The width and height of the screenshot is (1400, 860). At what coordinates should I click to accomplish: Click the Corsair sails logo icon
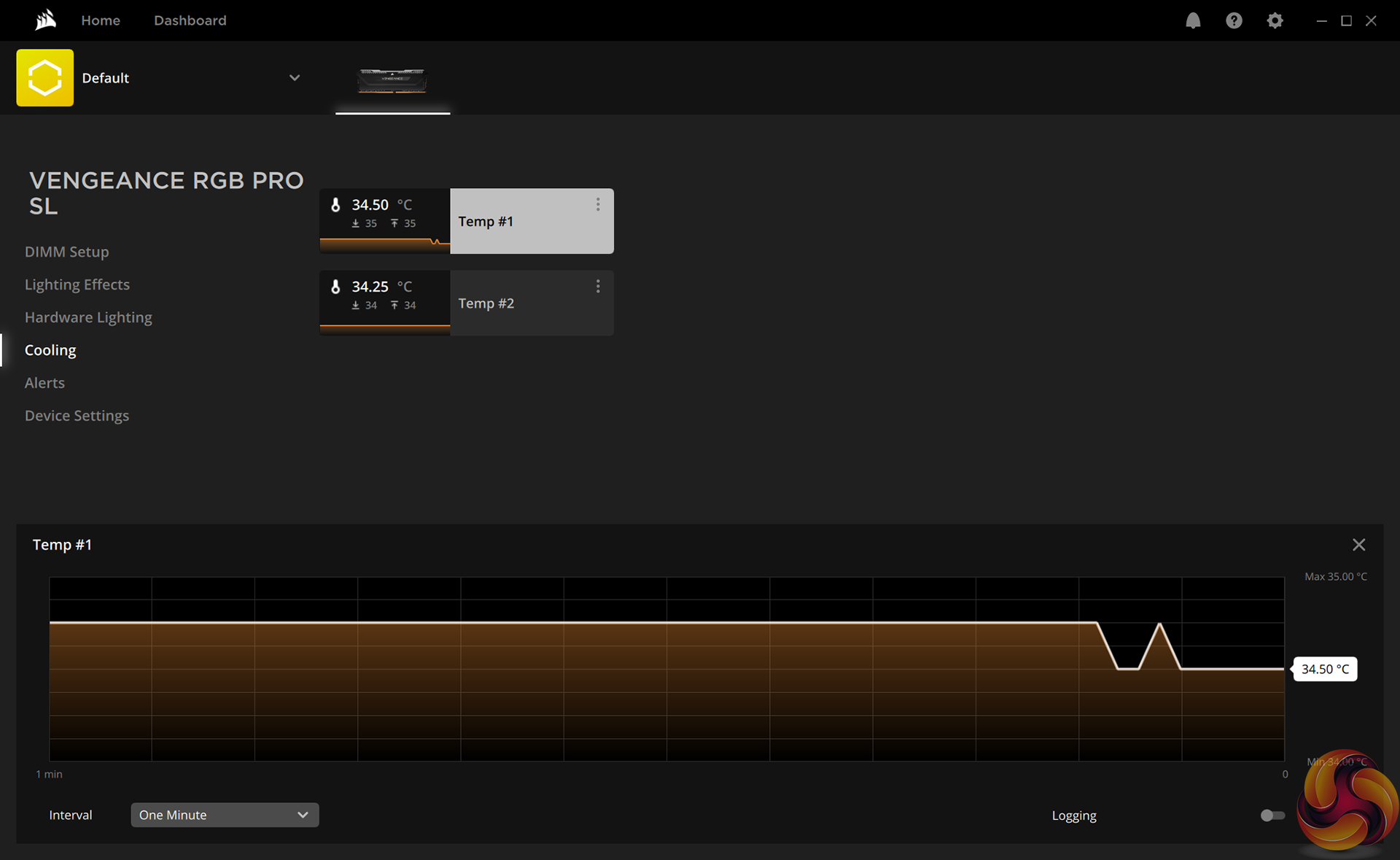[x=45, y=20]
